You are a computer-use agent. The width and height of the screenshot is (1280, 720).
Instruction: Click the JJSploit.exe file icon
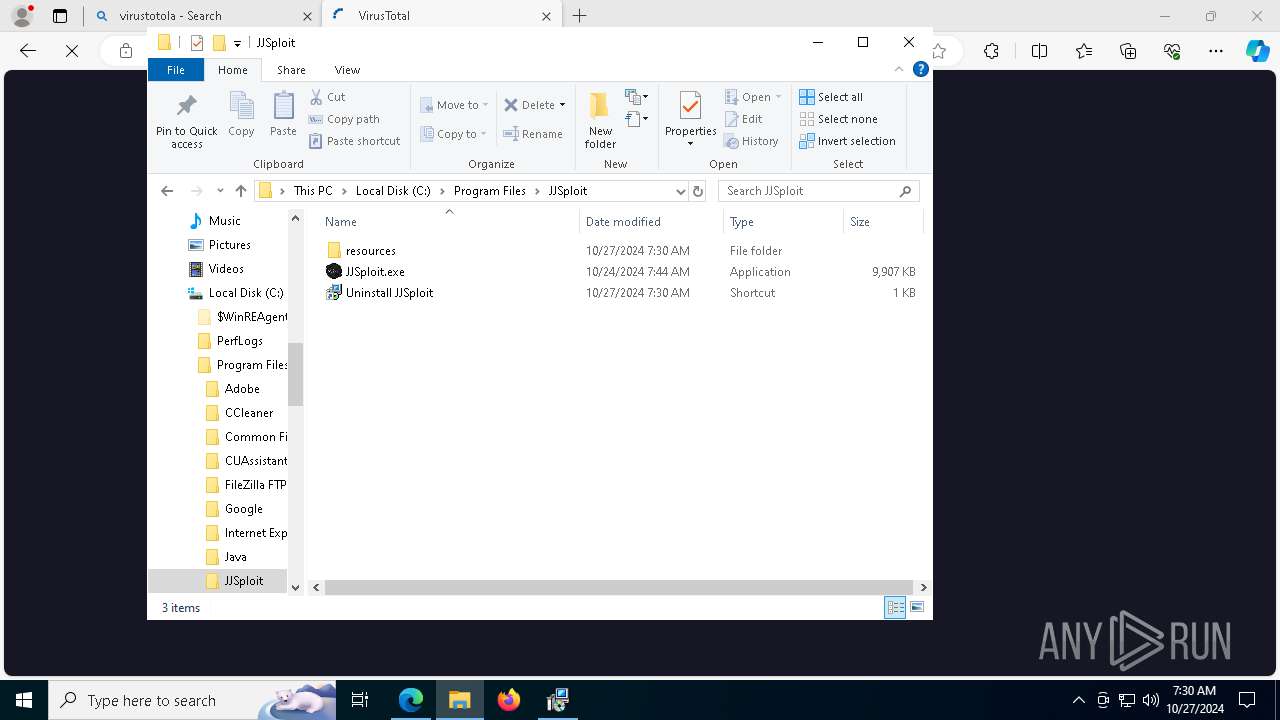coord(334,271)
